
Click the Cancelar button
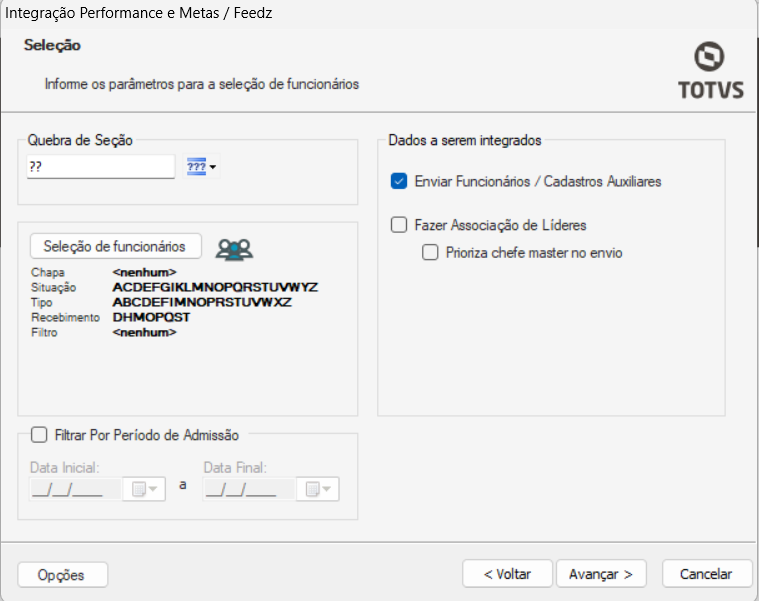tap(707, 574)
